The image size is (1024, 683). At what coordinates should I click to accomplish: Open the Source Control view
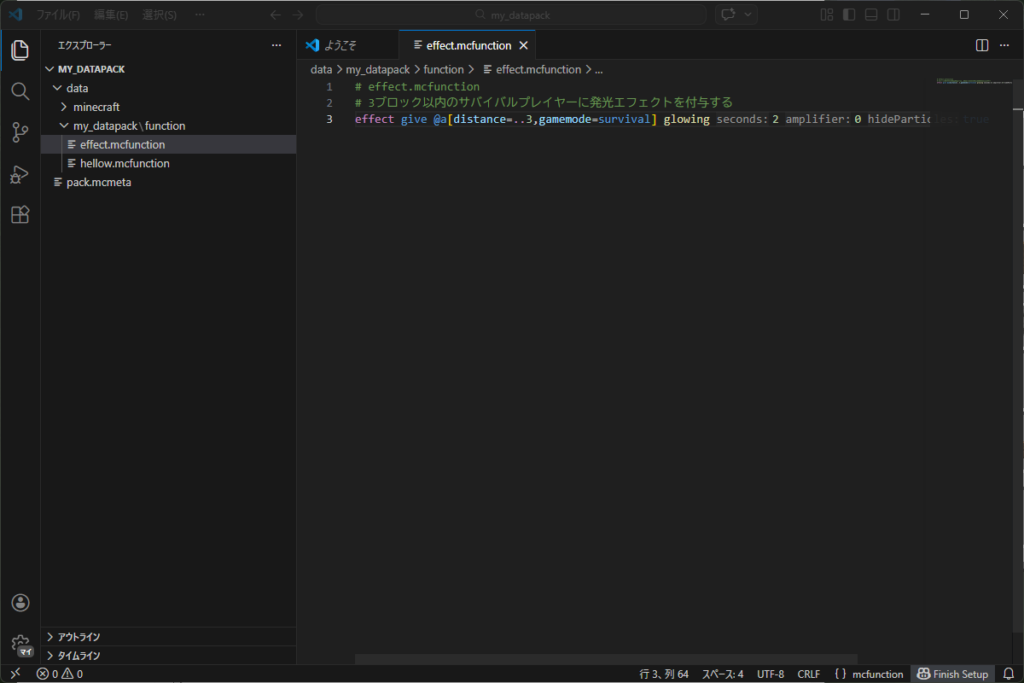point(20,133)
